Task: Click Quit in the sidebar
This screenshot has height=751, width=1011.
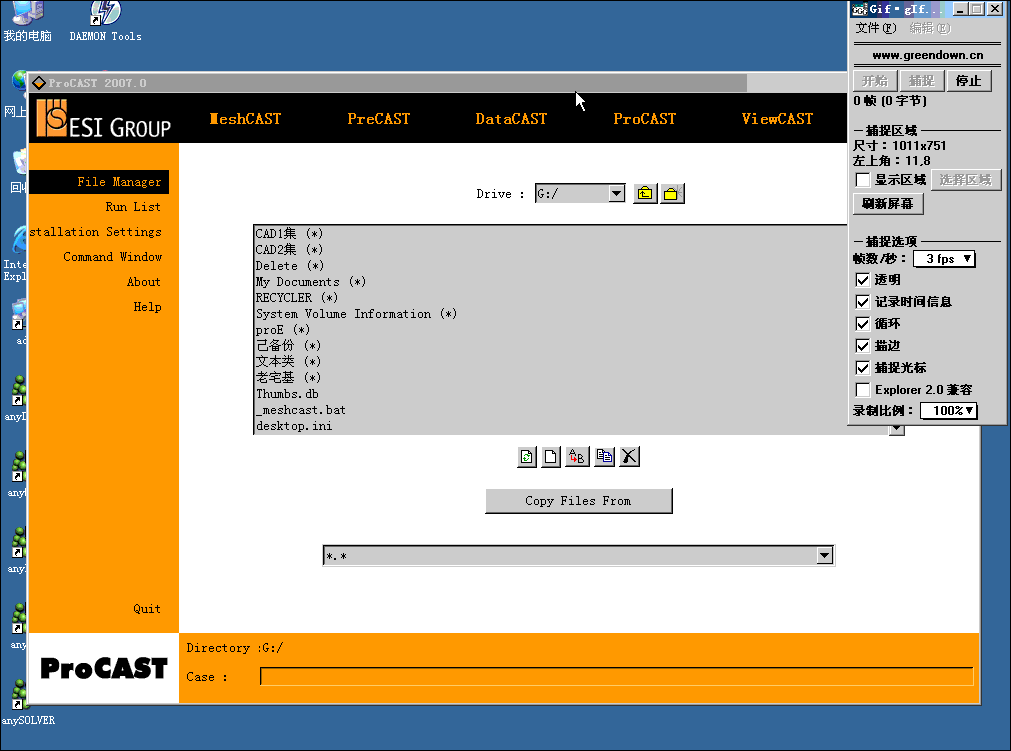Action: (x=146, y=609)
